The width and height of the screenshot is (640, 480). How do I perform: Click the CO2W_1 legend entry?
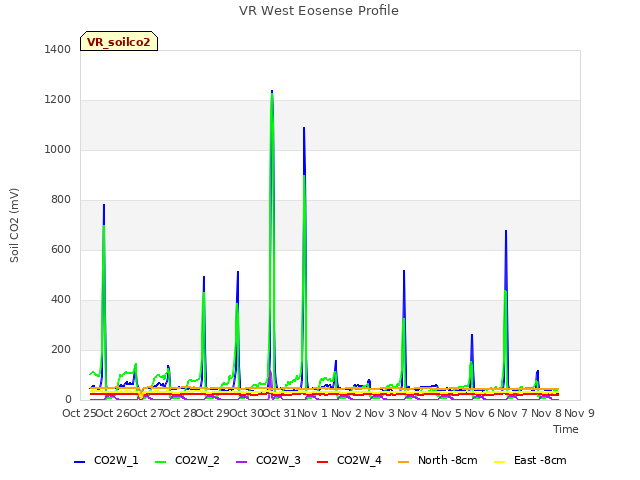(106, 460)
